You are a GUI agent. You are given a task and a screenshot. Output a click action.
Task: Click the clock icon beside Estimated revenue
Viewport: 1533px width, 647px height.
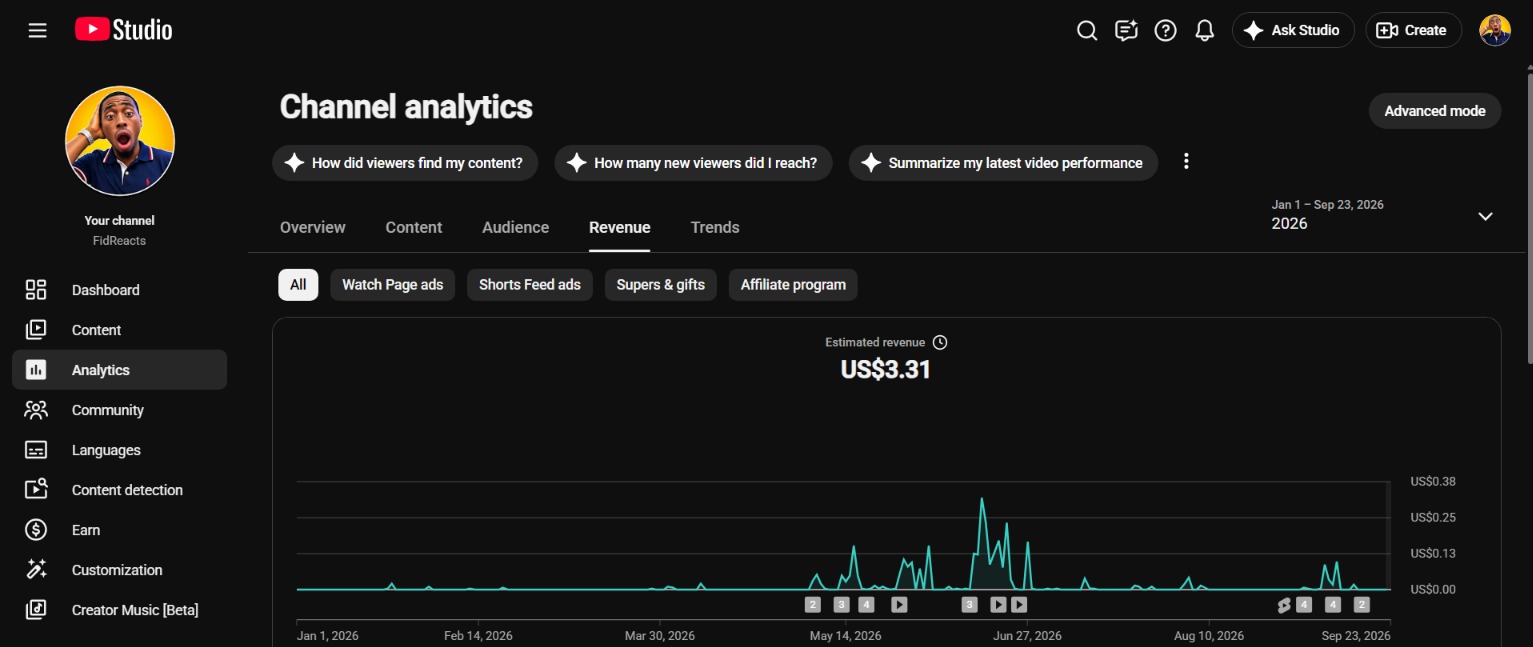coord(940,342)
